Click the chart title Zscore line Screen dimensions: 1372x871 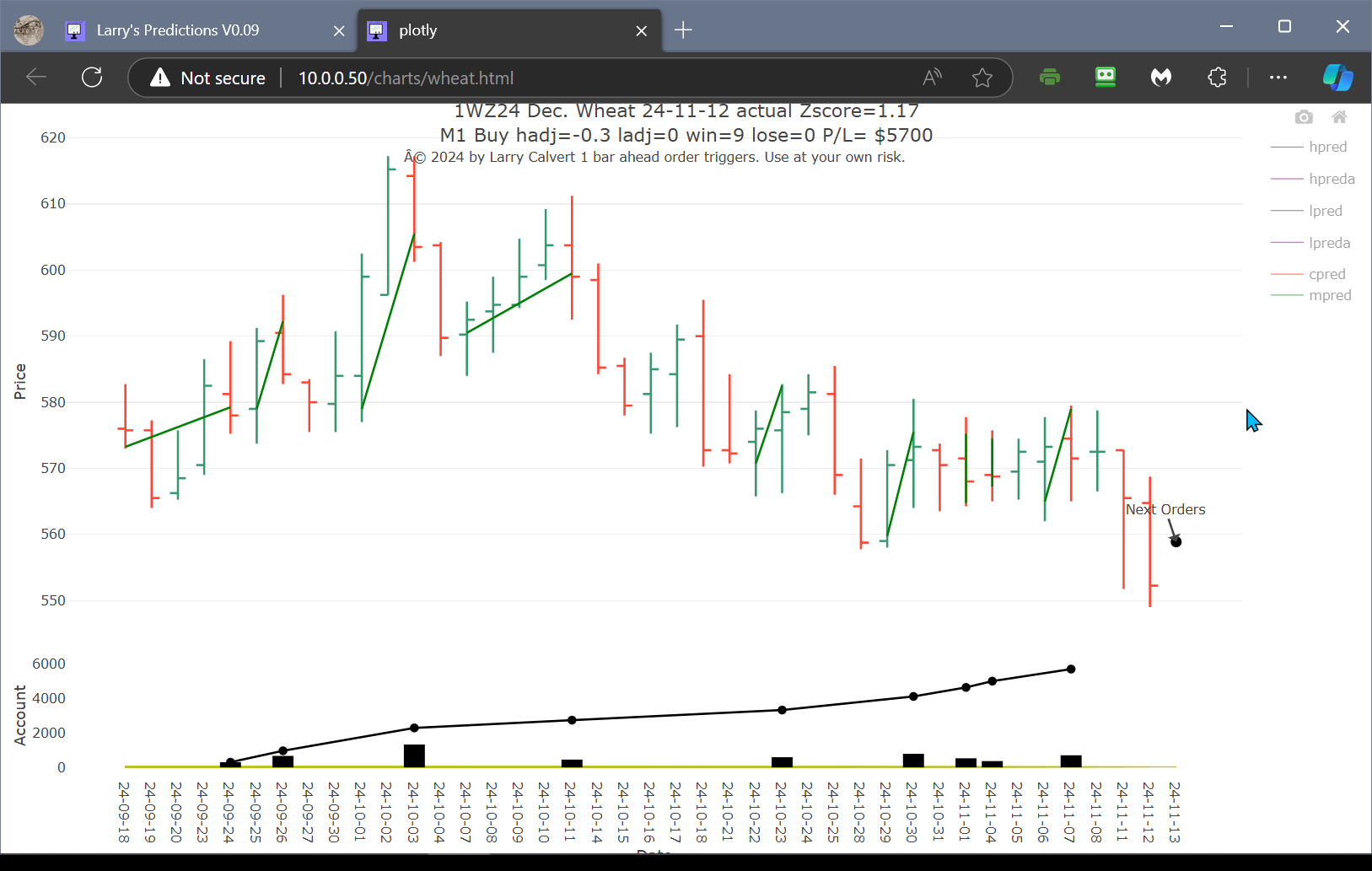click(686, 111)
